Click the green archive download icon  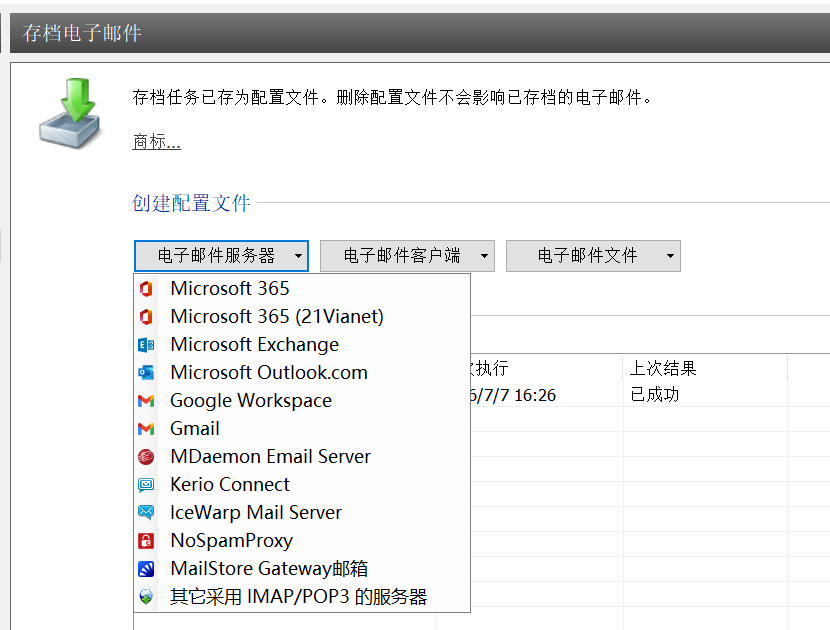pyautogui.click(x=70, y=113)
